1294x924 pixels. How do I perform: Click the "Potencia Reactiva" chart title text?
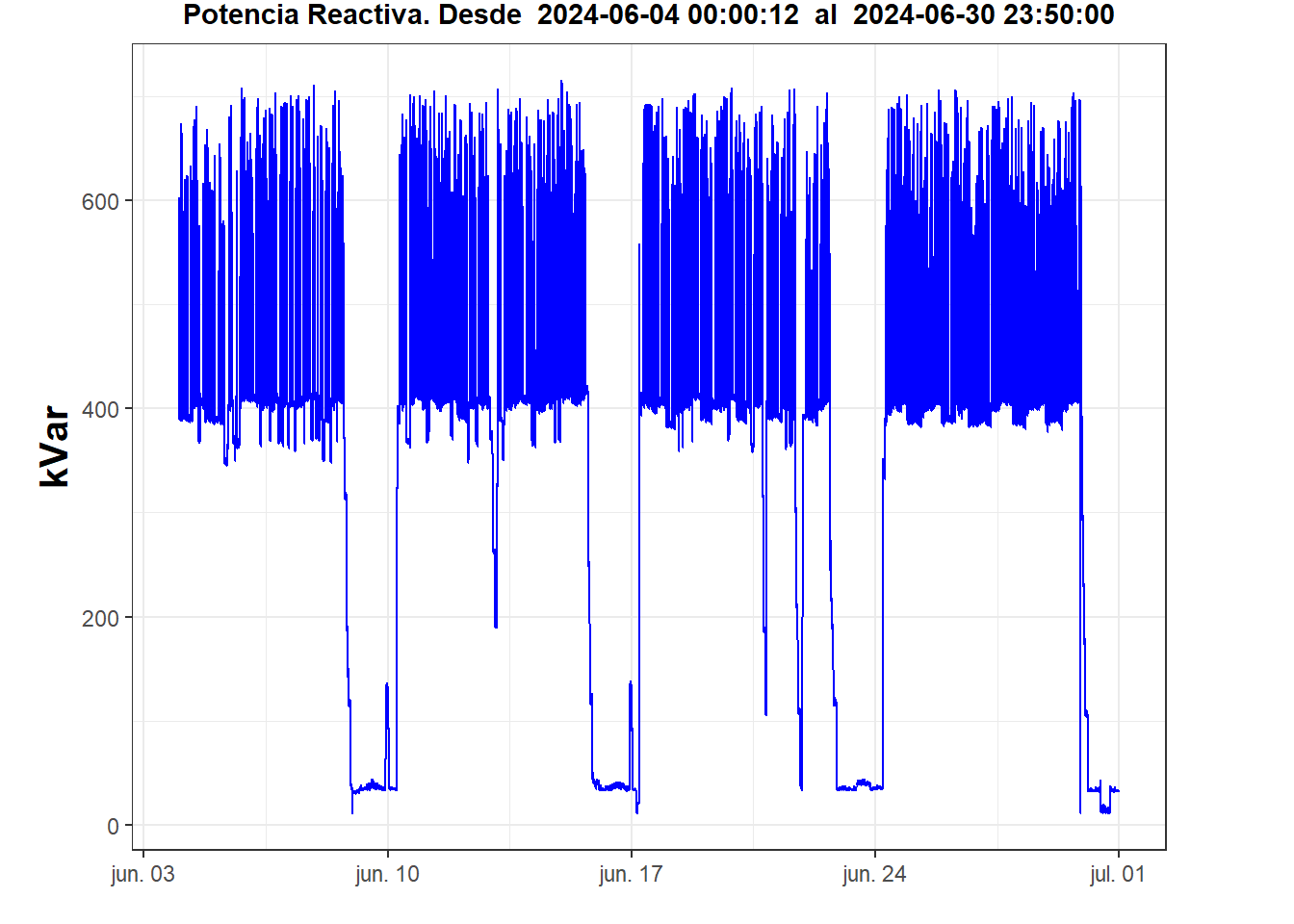pos(307,15)
